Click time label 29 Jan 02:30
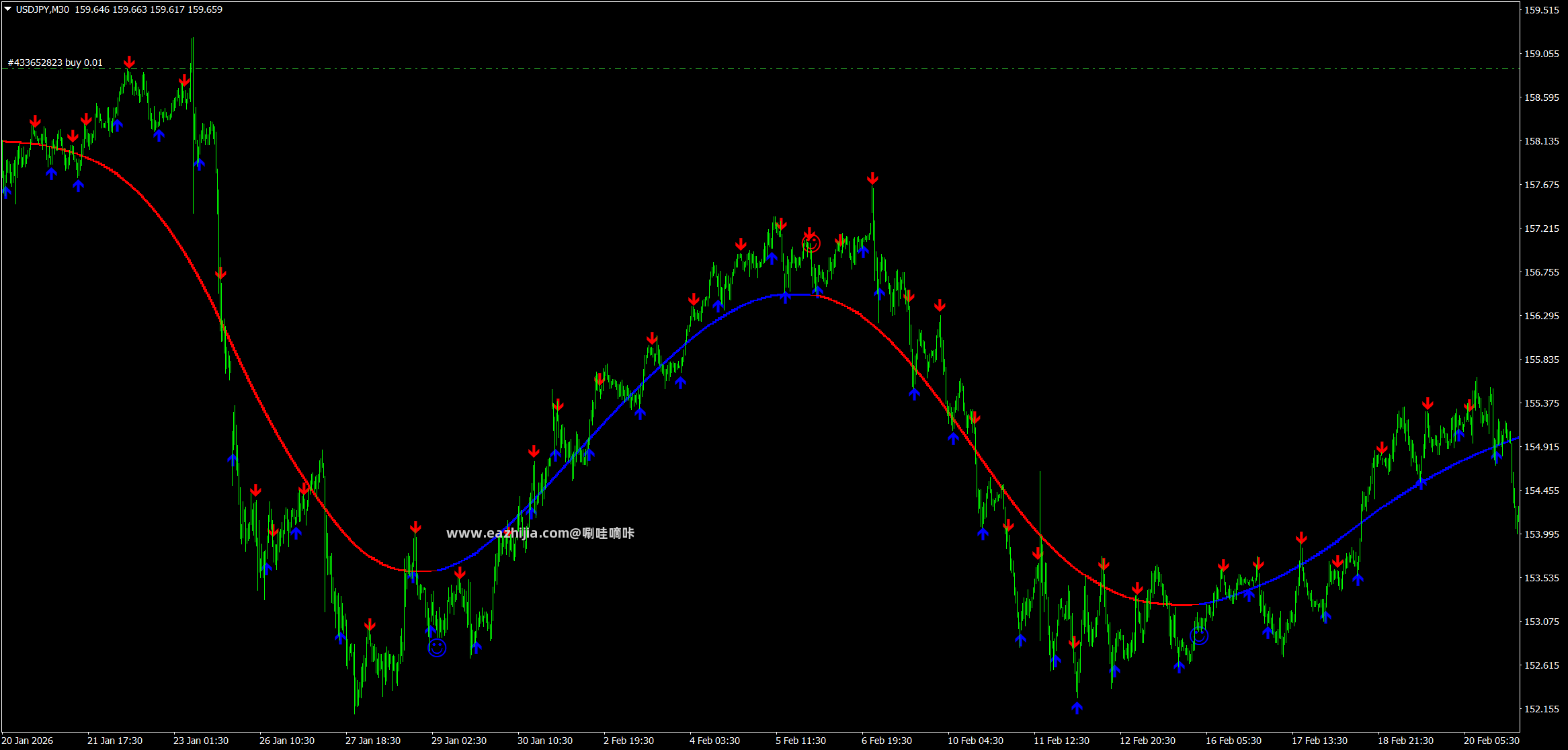The image size is (1568, 750). (x=459, y=741)
